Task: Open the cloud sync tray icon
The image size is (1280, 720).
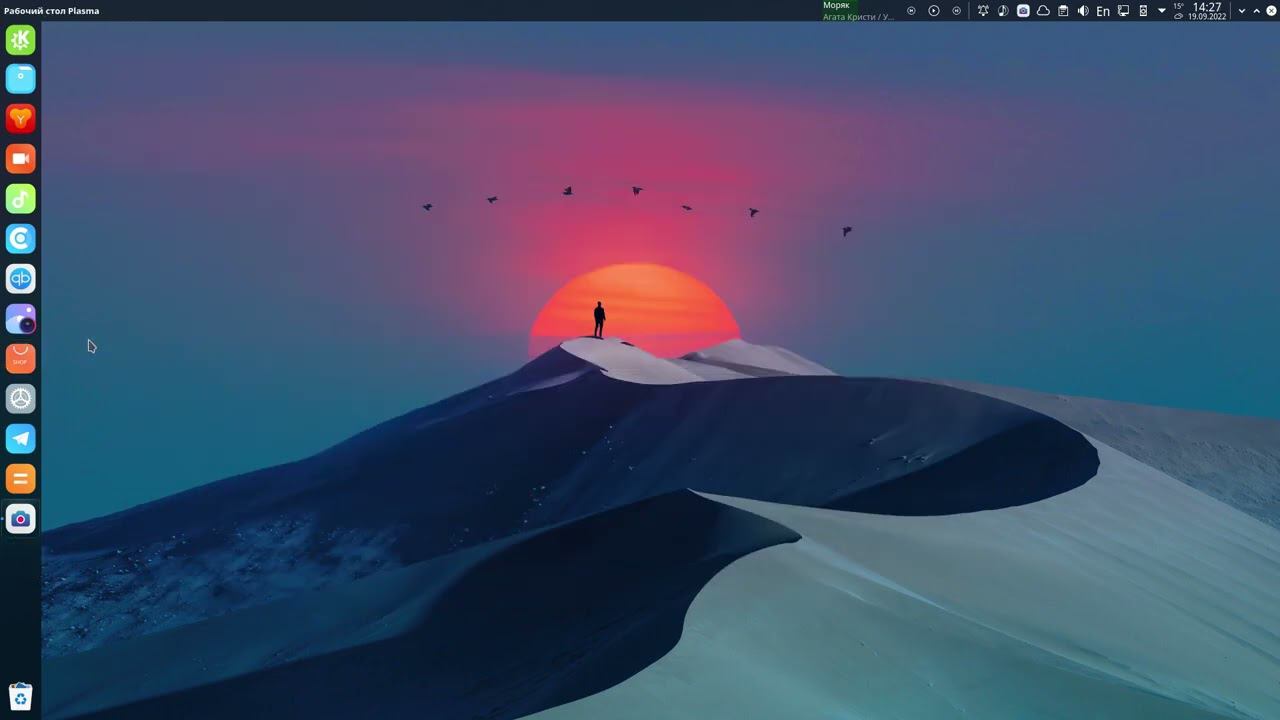Action: pyautogui.click(x=1043, y=11)
